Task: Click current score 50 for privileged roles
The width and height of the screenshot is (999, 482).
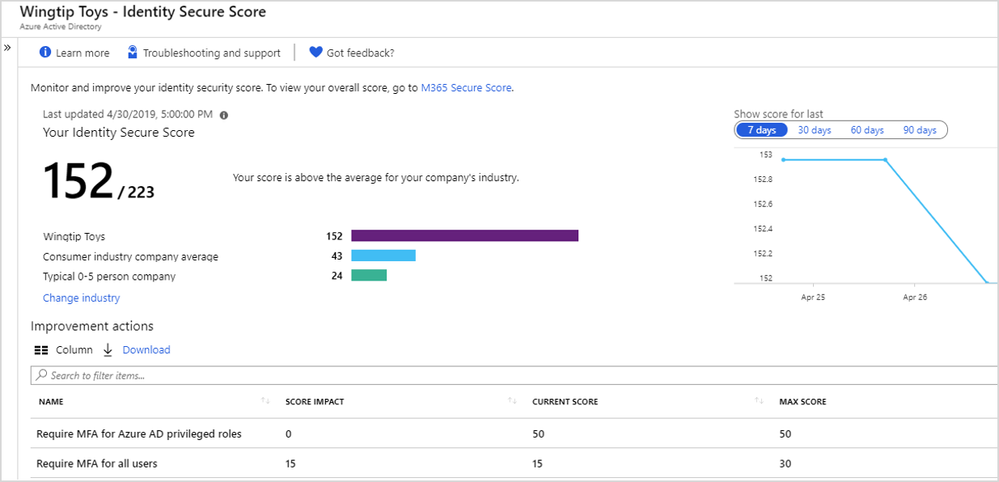Action: click(538, 434)
